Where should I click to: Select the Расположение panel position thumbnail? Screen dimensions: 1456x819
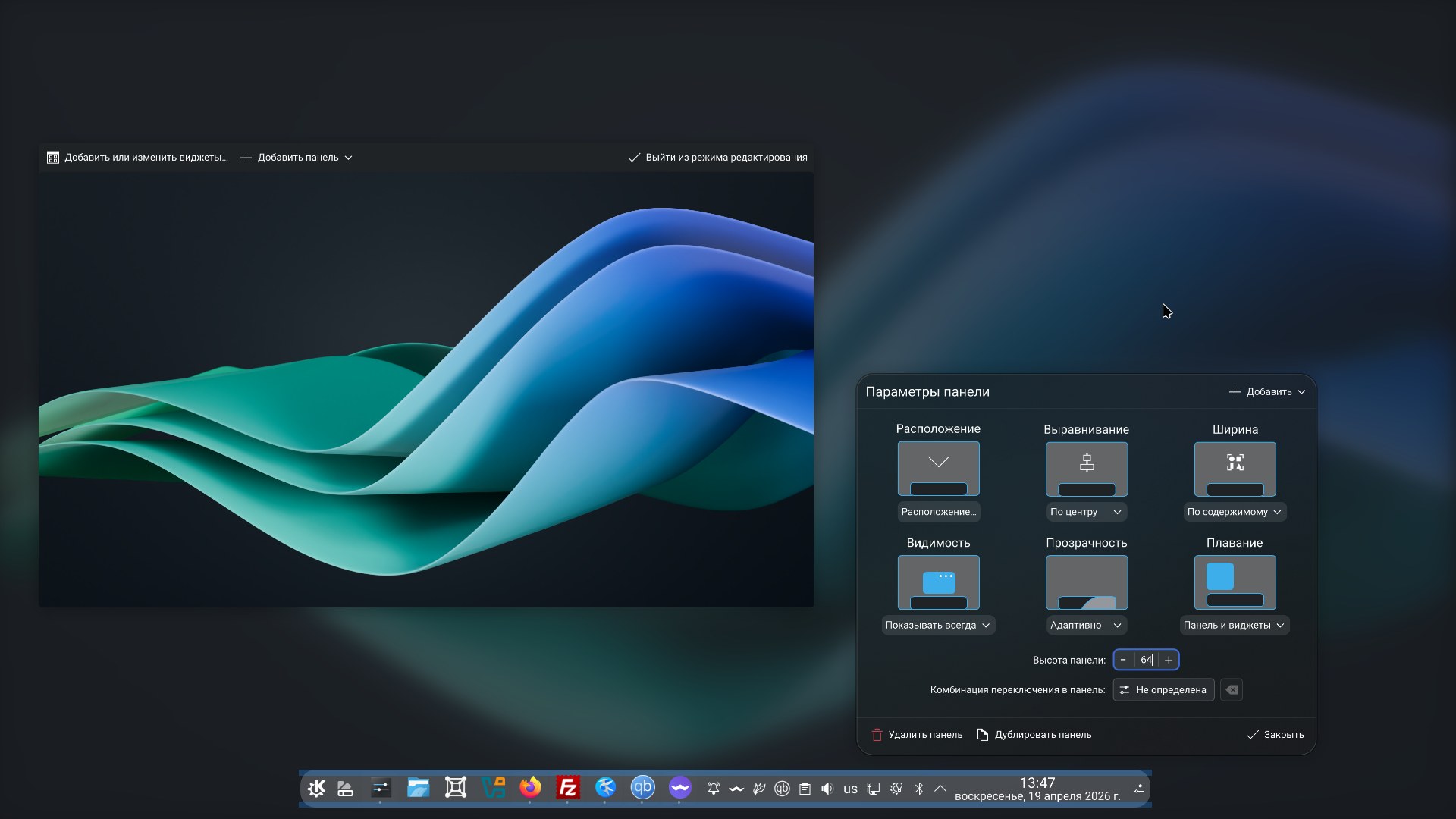click(x=938, y=469)
